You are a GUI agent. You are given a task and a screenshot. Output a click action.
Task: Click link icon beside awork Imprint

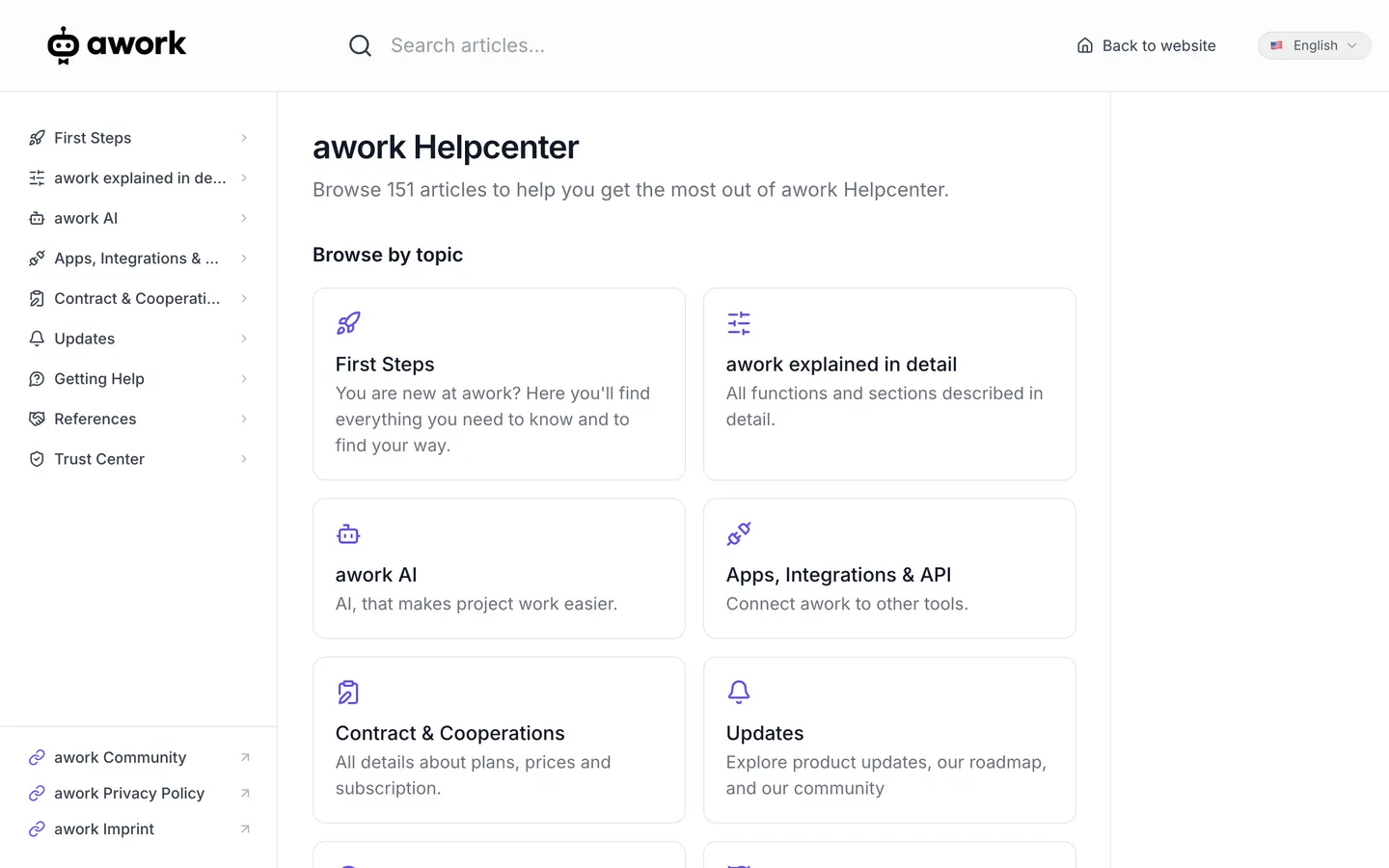pyautogui.click(x=37, y=829)
